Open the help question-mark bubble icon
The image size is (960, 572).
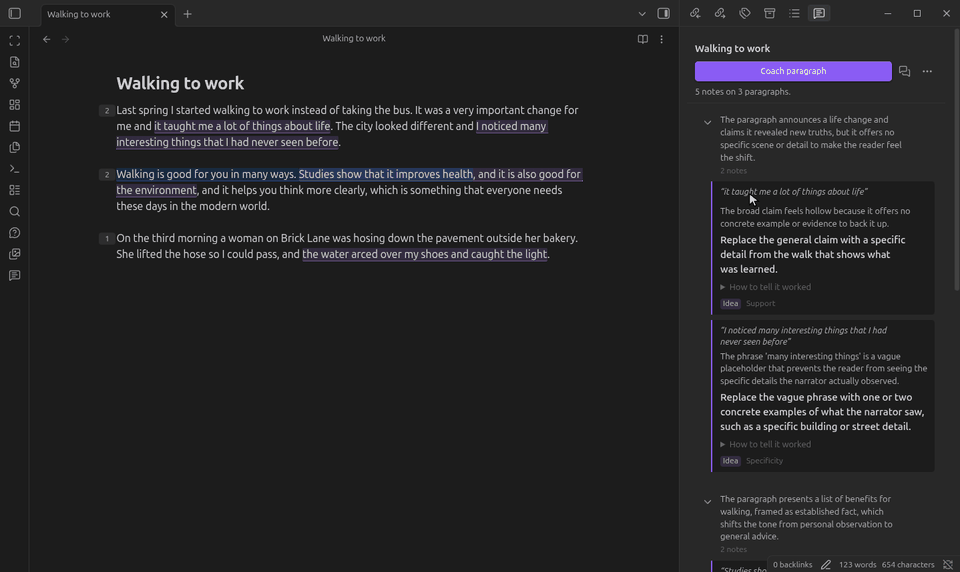(x=15, y=233)
